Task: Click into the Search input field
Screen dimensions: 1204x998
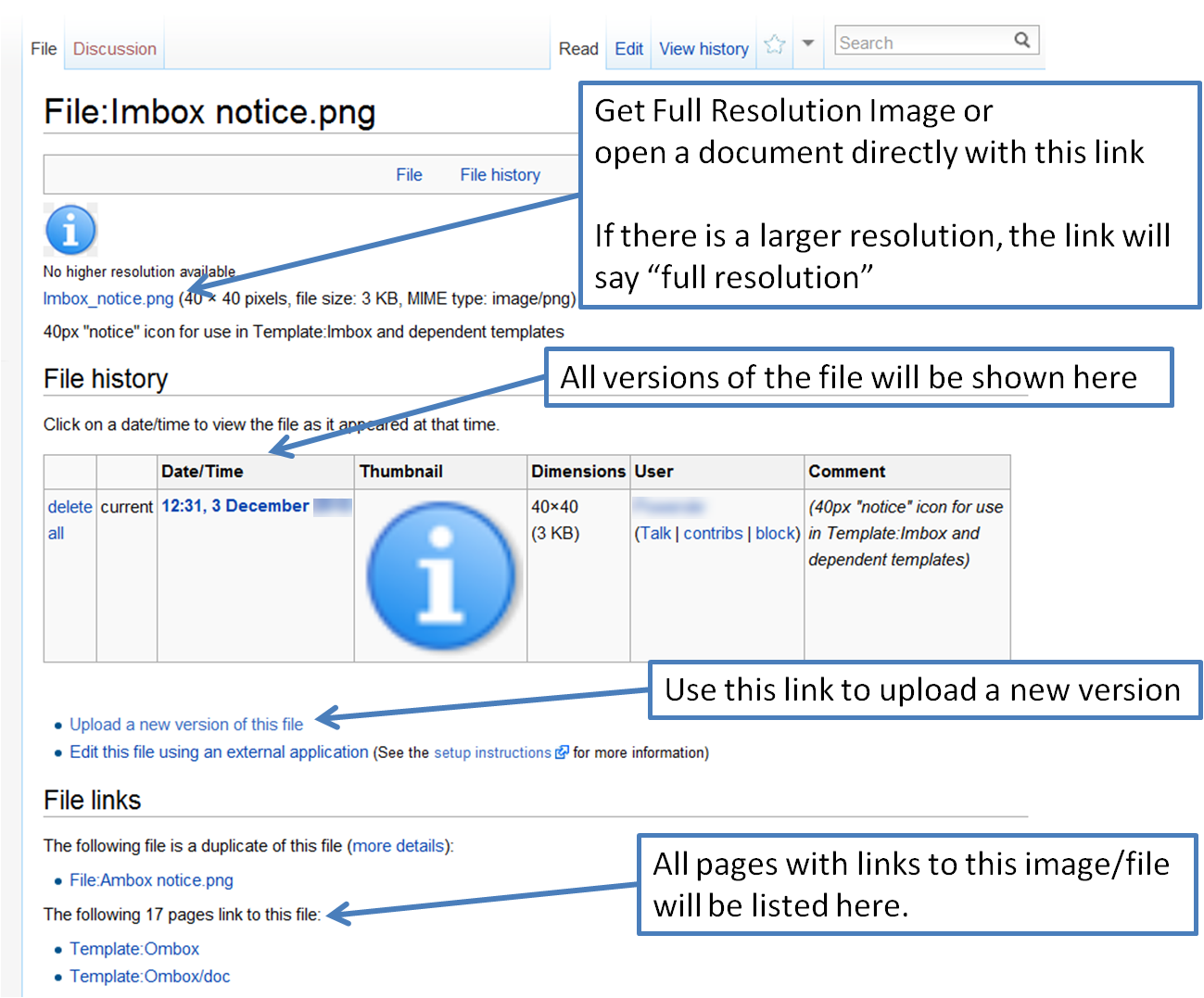Action: [x=922, y=43]
